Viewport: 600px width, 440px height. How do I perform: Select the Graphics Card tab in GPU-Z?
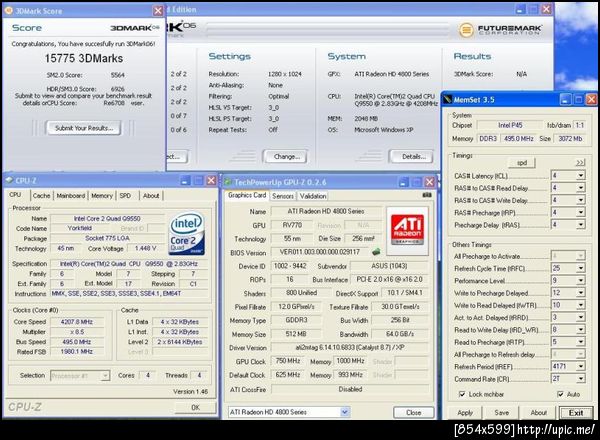tap(247, 195)
